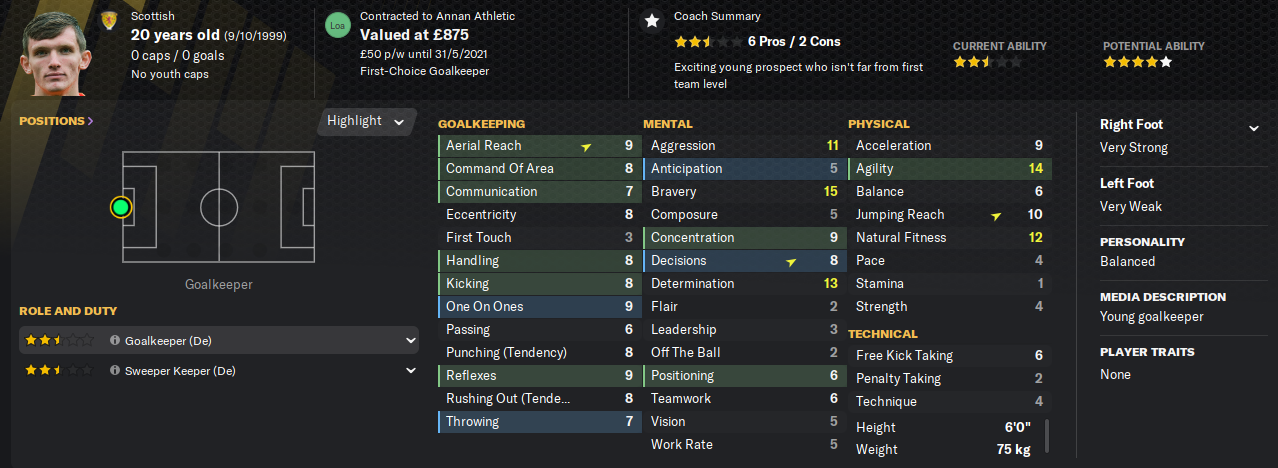Click the yellow arrow on the Decisions row
This screenshot has height=468, width=1278.
pos(791,262)
